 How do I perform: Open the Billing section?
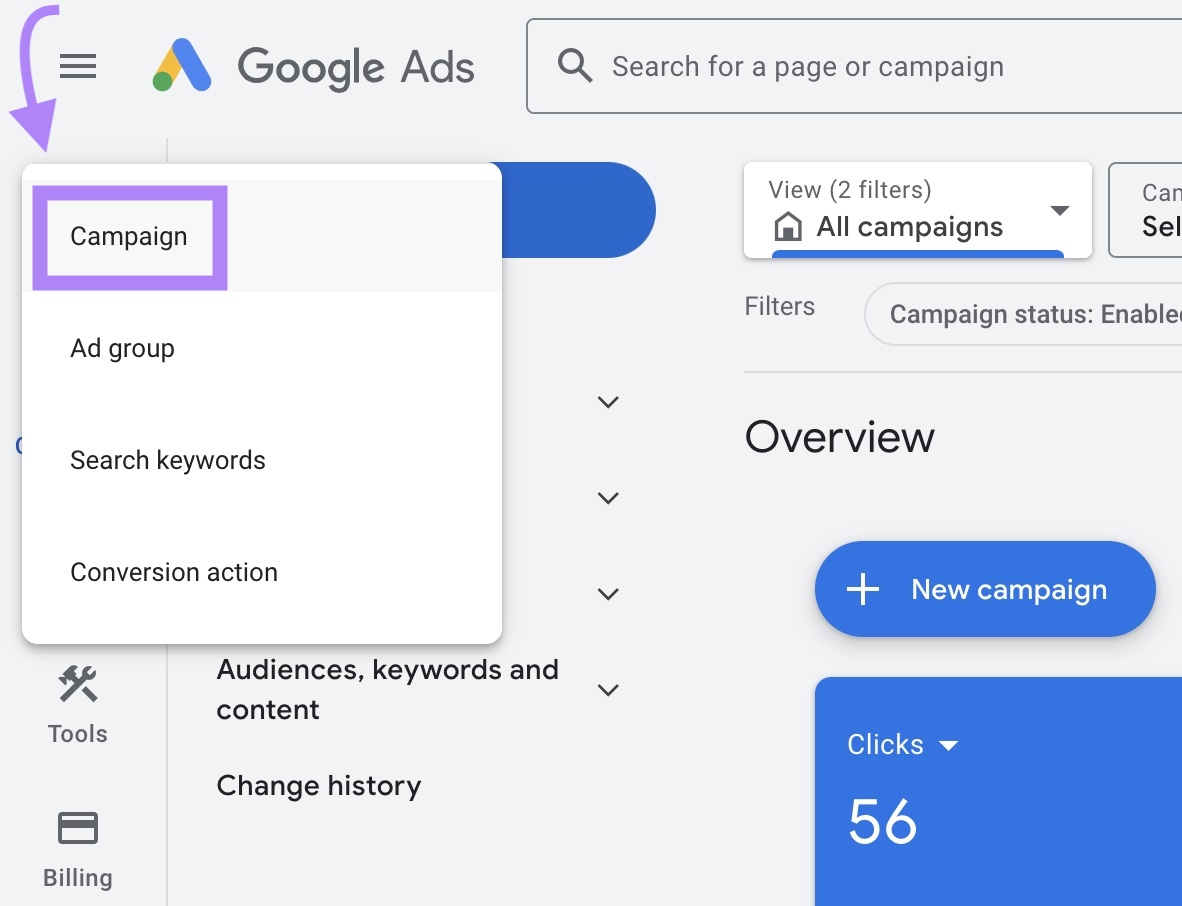click(x=77, y=845)
